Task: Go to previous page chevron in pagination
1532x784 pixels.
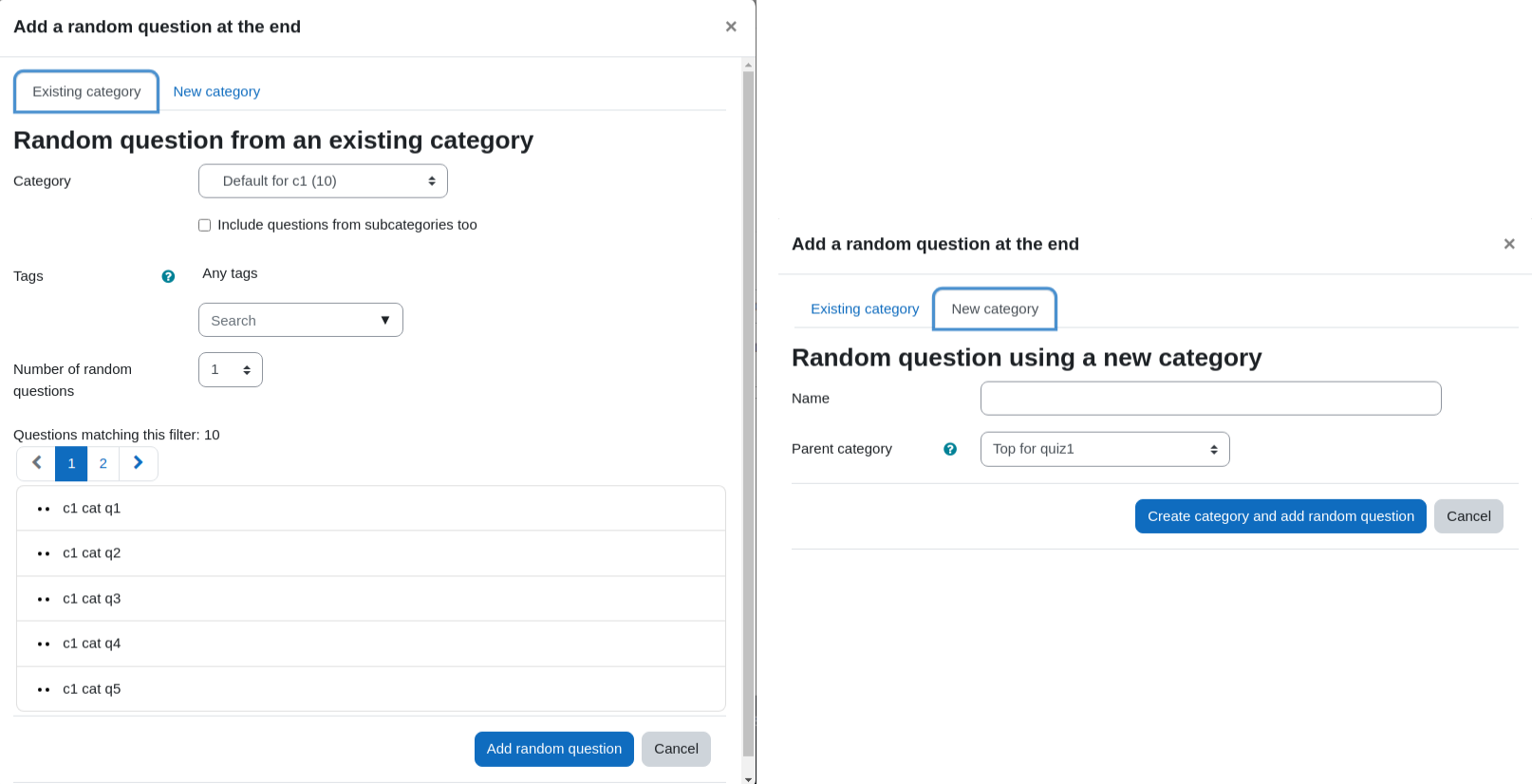Action: [x=37, y=463]
